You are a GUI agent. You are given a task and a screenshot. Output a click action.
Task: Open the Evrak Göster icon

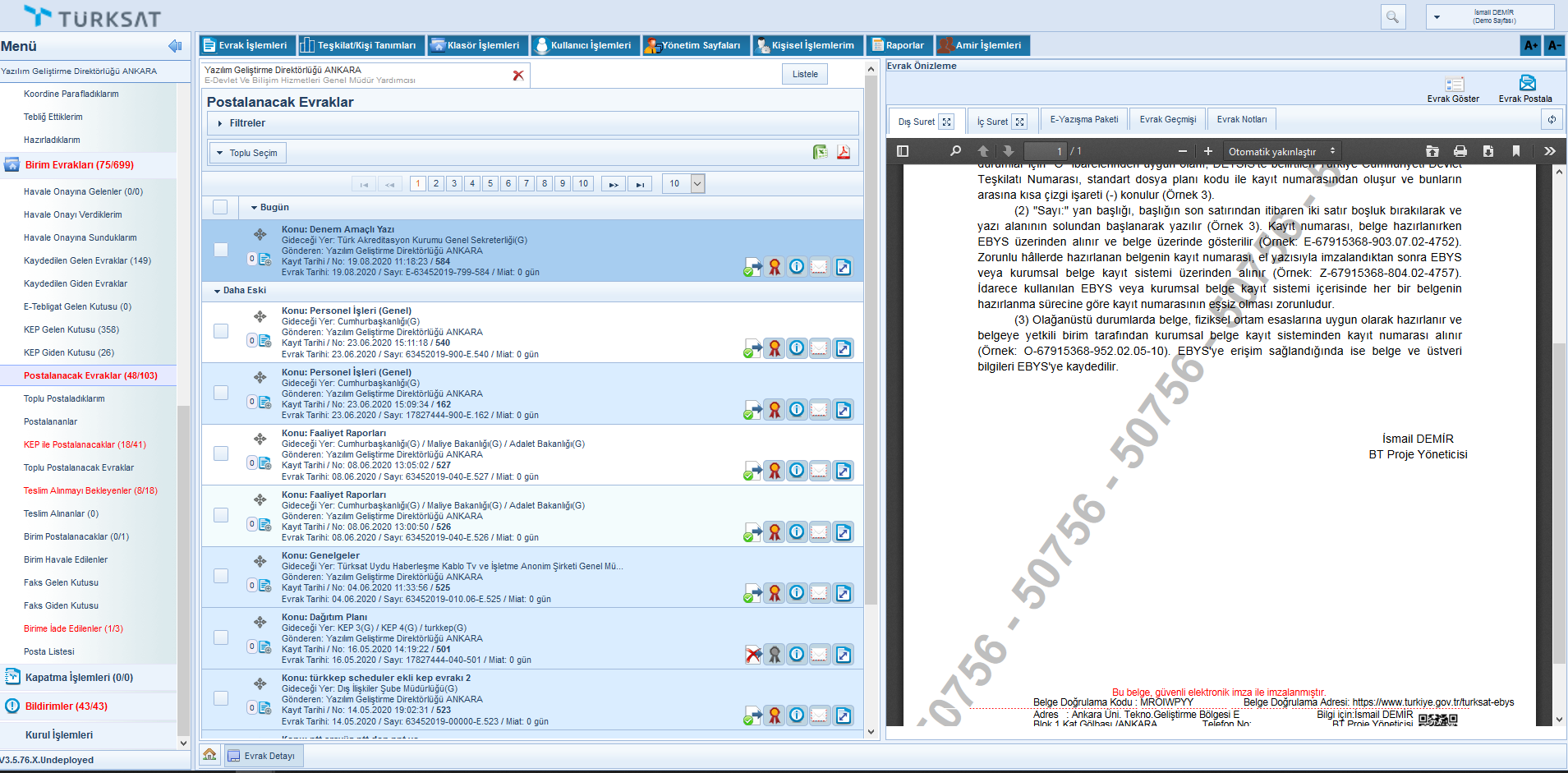tap(1454, 84)
